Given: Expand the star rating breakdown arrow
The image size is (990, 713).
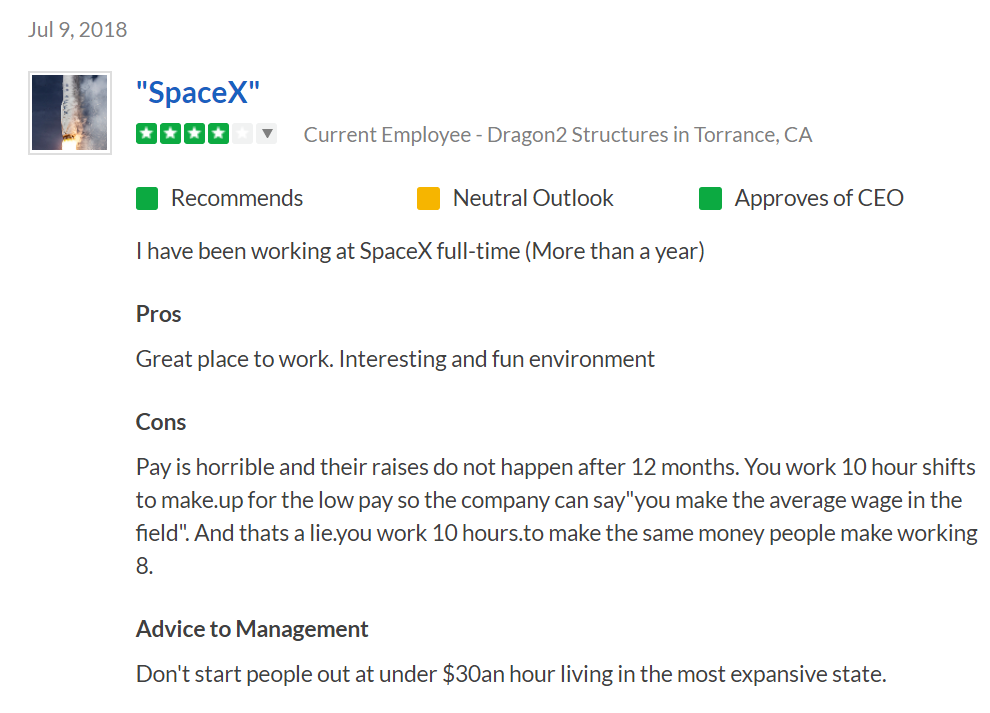Looking at the screenshot, I should (x=267, y=134).
